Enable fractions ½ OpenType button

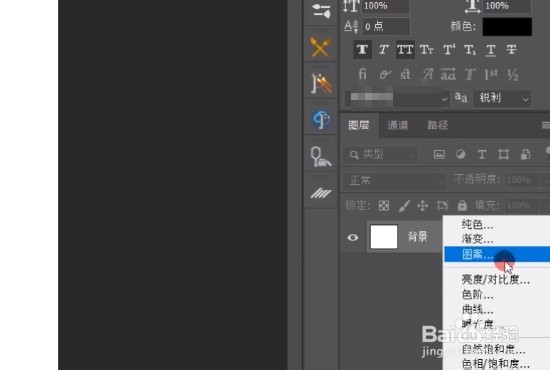512,74
